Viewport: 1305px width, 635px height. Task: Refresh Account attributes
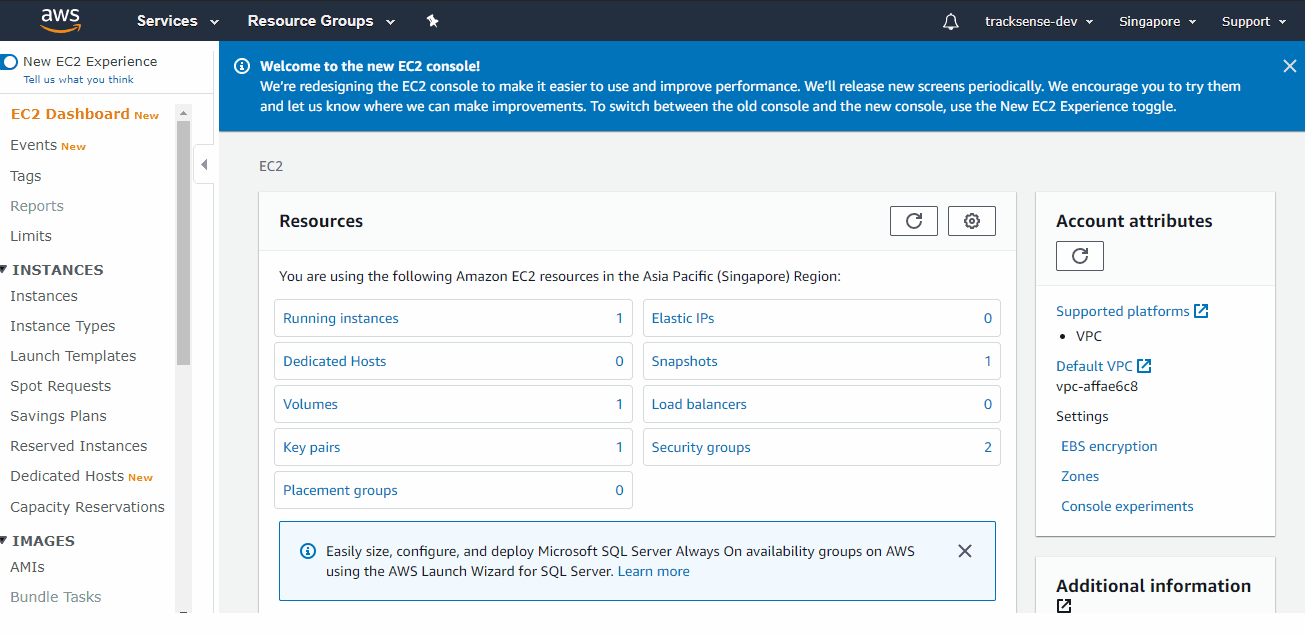point(1080,256)
